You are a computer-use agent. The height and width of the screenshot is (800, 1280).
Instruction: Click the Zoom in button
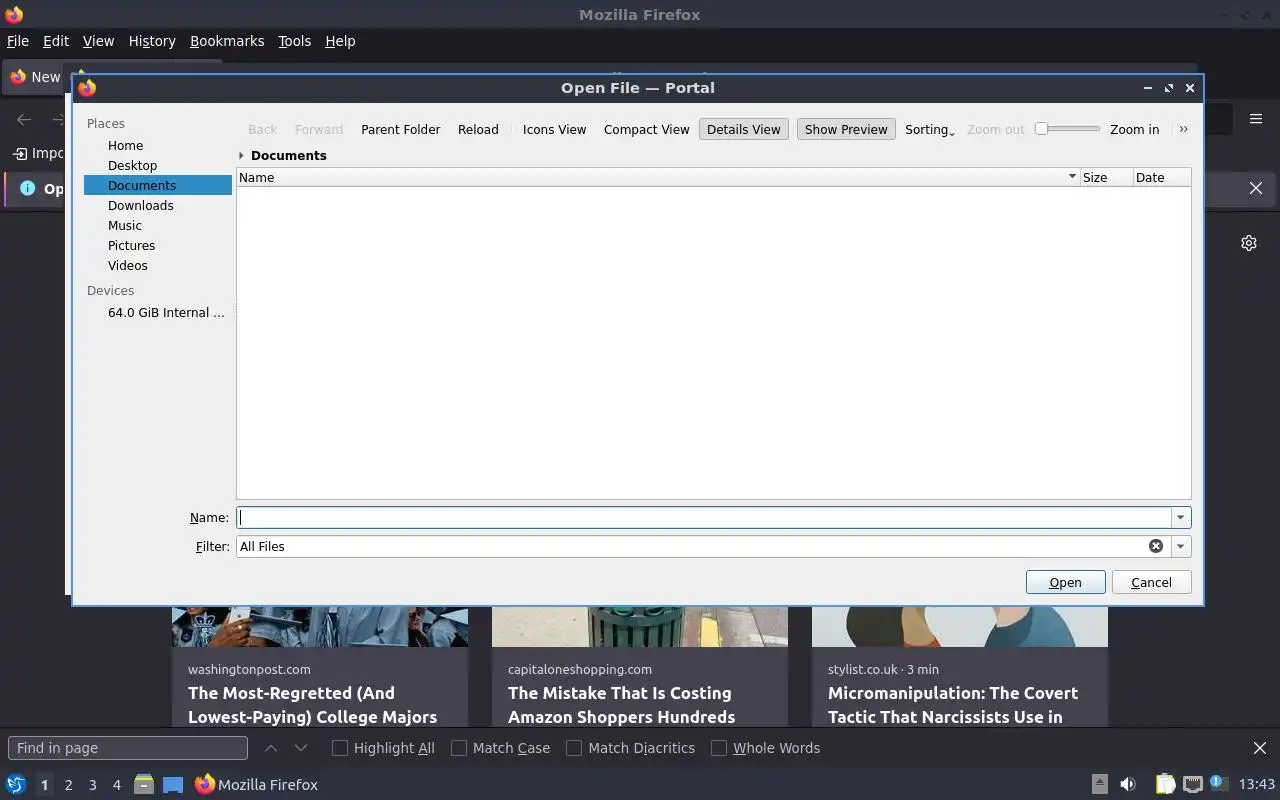tap(1134, 129)
